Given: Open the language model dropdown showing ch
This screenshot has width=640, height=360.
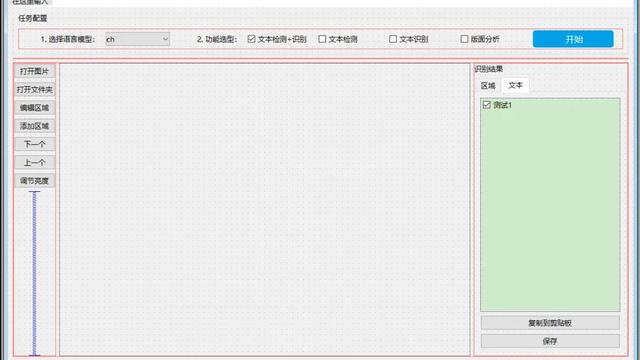Looking at the screenshot, I should (x=138, y=39).
